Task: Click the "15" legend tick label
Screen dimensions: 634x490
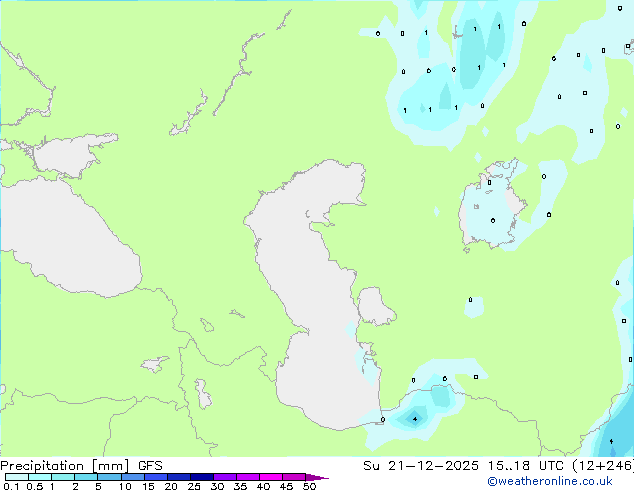Action: pos(148,486)
